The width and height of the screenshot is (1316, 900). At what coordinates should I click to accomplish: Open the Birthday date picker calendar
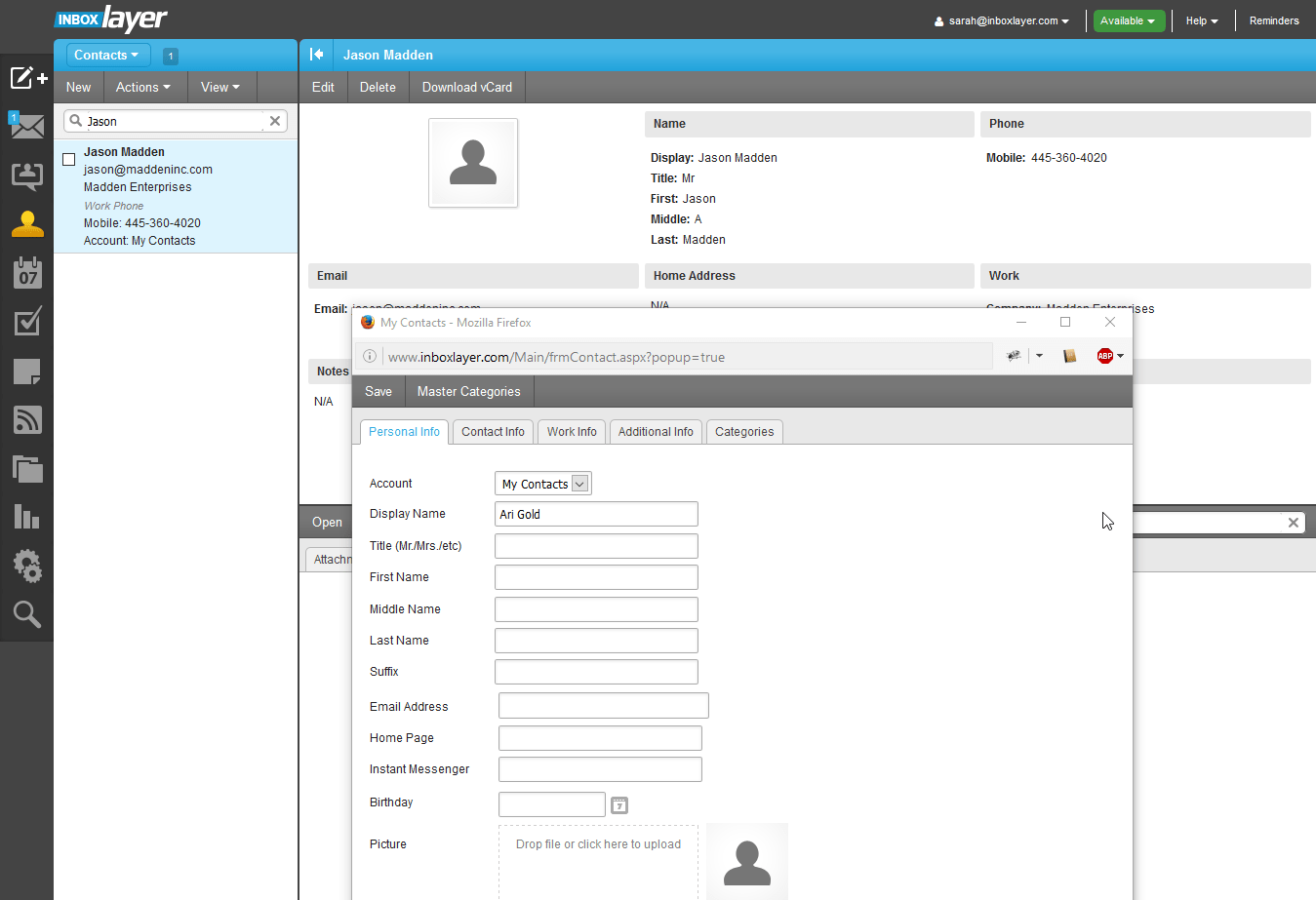pyautogui.click(x=619, y=804)
